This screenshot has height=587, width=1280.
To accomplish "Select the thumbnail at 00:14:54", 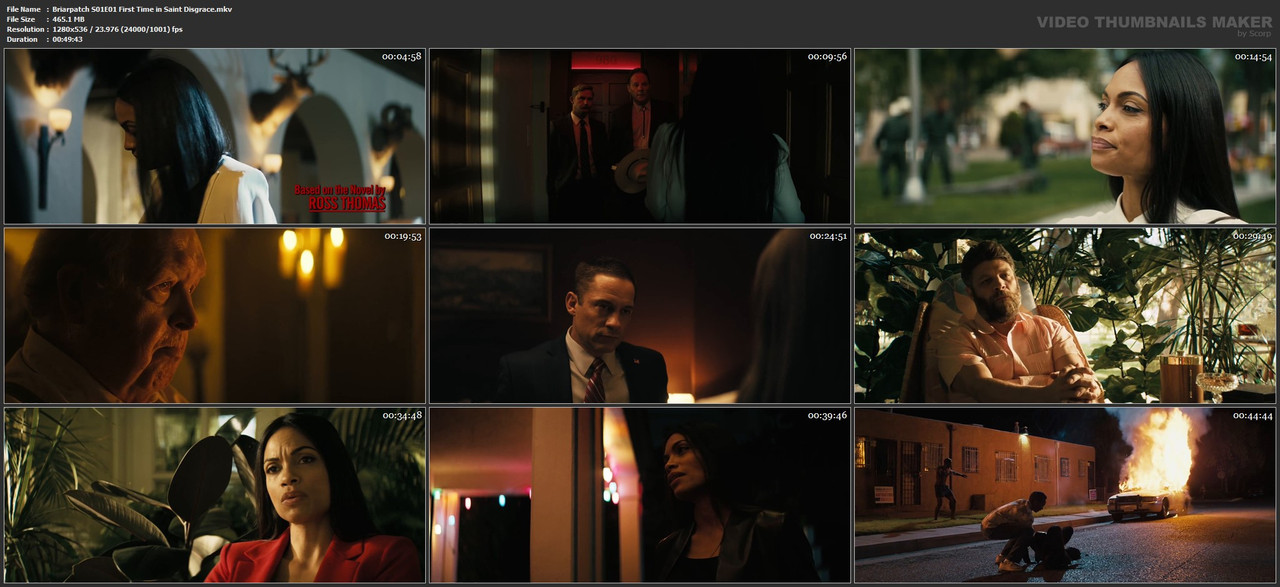I will point(1065,136).
